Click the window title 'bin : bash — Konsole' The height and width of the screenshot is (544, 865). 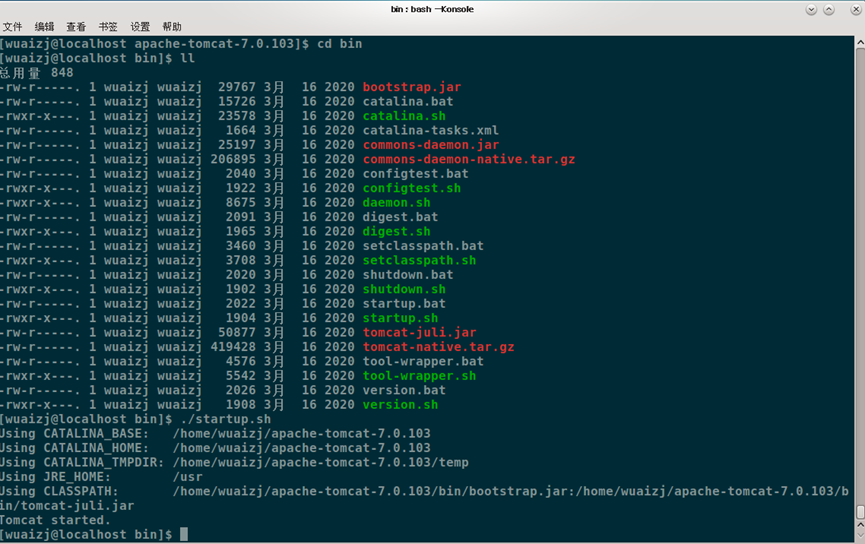[x=432, y=9]
